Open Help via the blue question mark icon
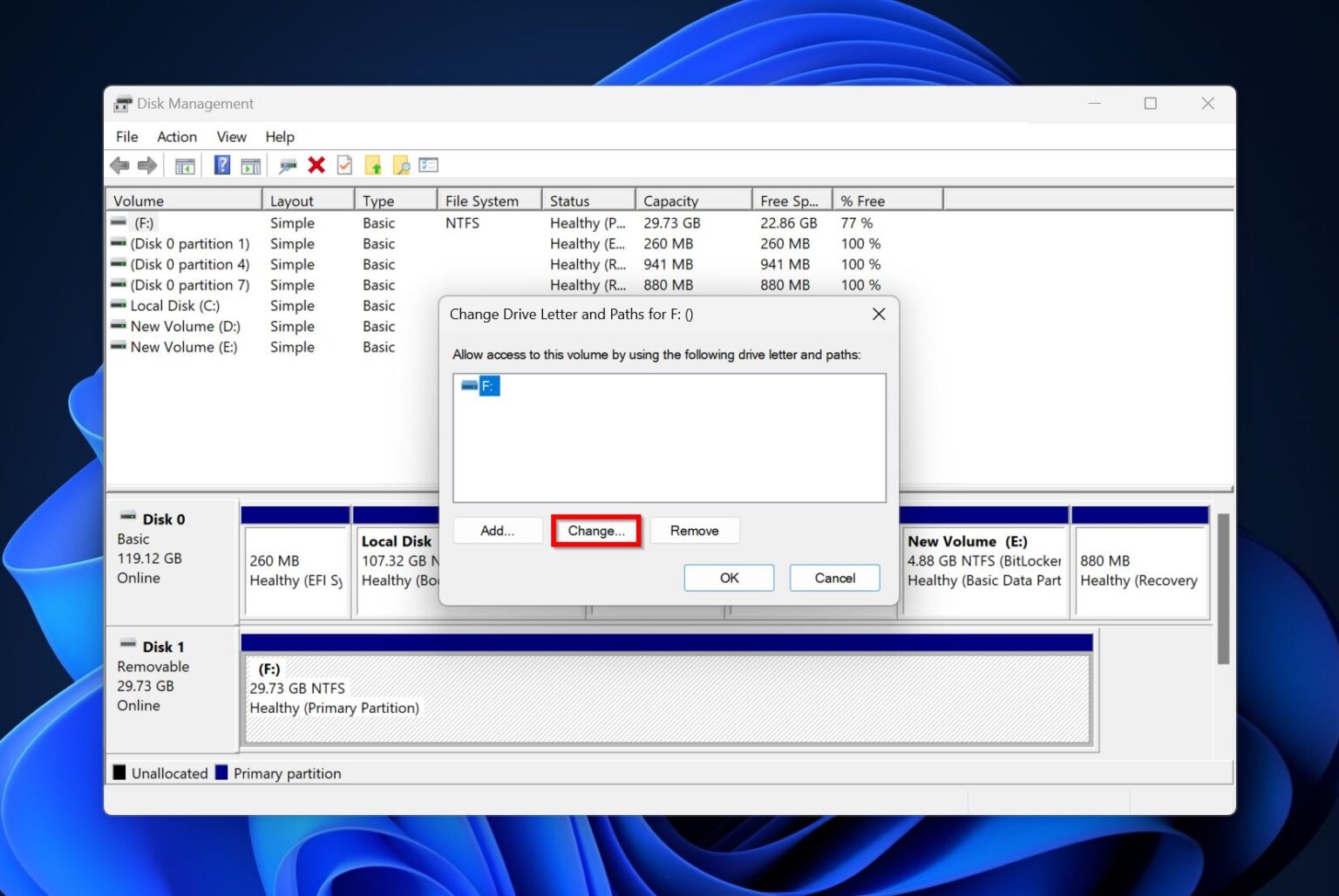Screen dimensions: 1339x896 [221, 165]
